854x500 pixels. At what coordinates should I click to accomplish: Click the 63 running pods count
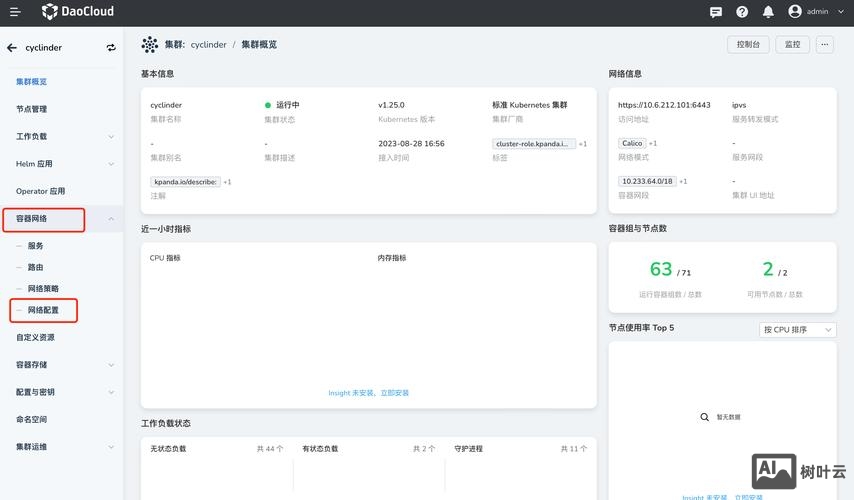pyautogui.click(x=661, y=269)
